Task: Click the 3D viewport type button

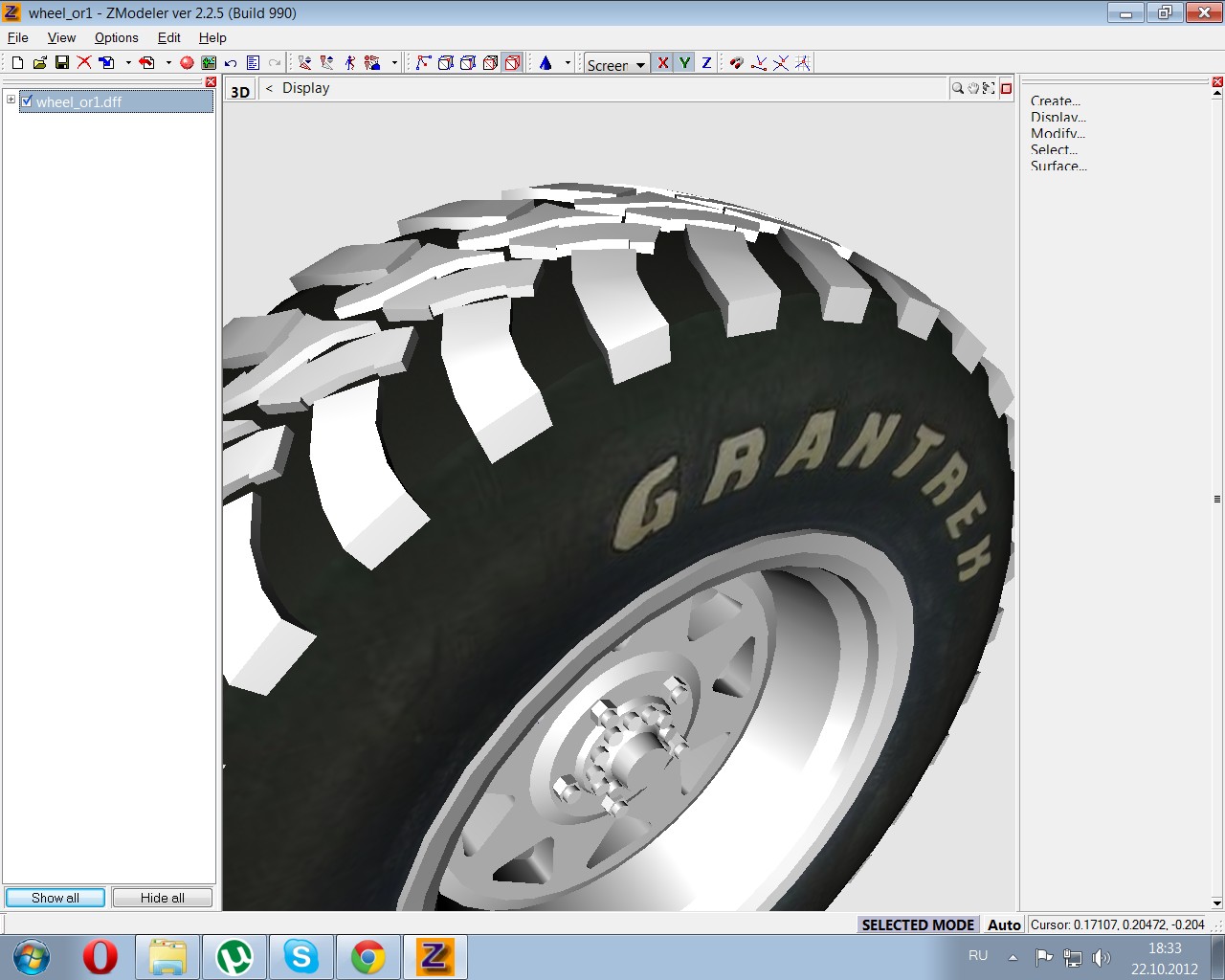Action: pyautogui.click(x=240, y=91)
